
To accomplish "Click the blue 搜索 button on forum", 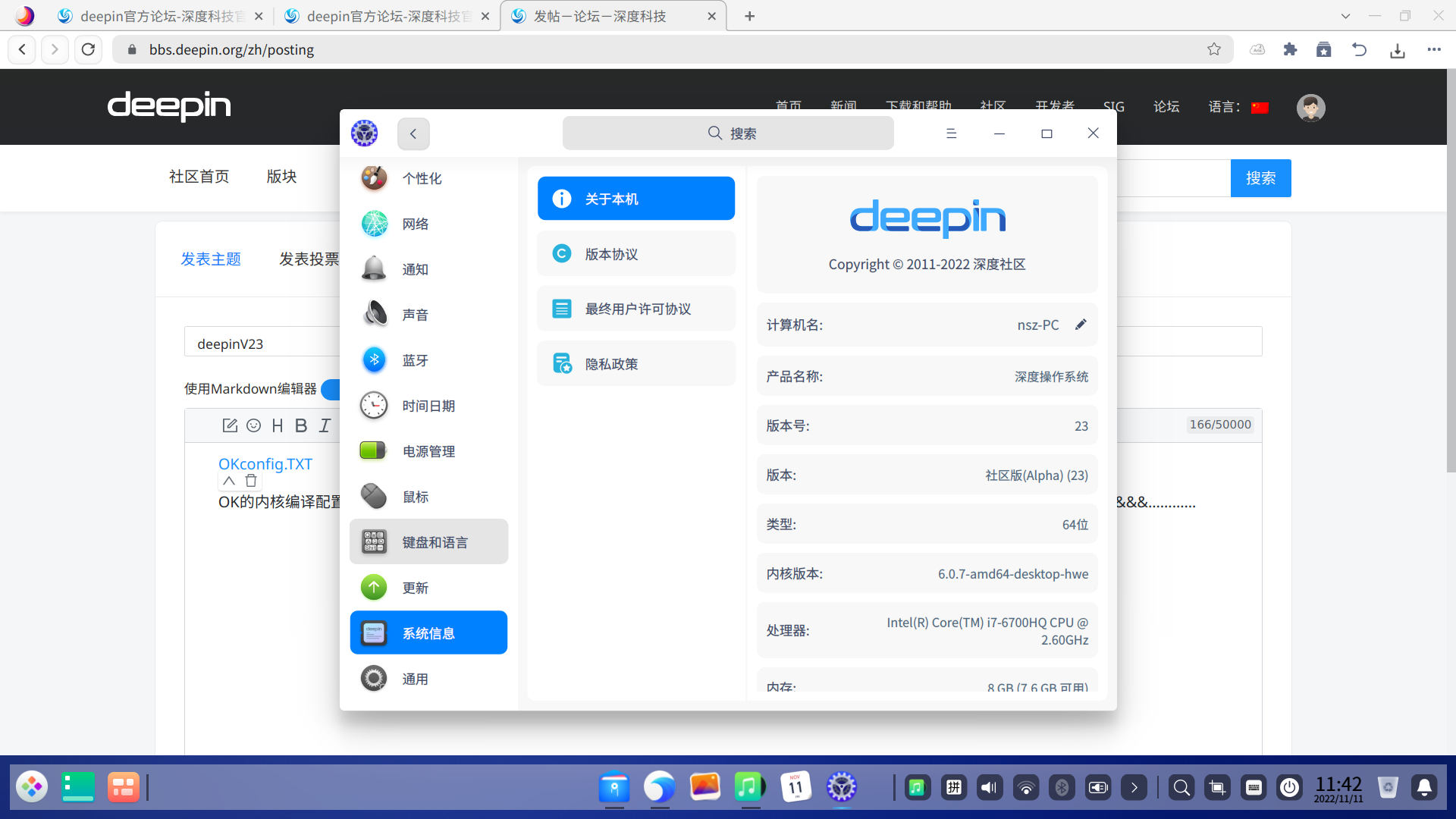I will pos(1260,178).
